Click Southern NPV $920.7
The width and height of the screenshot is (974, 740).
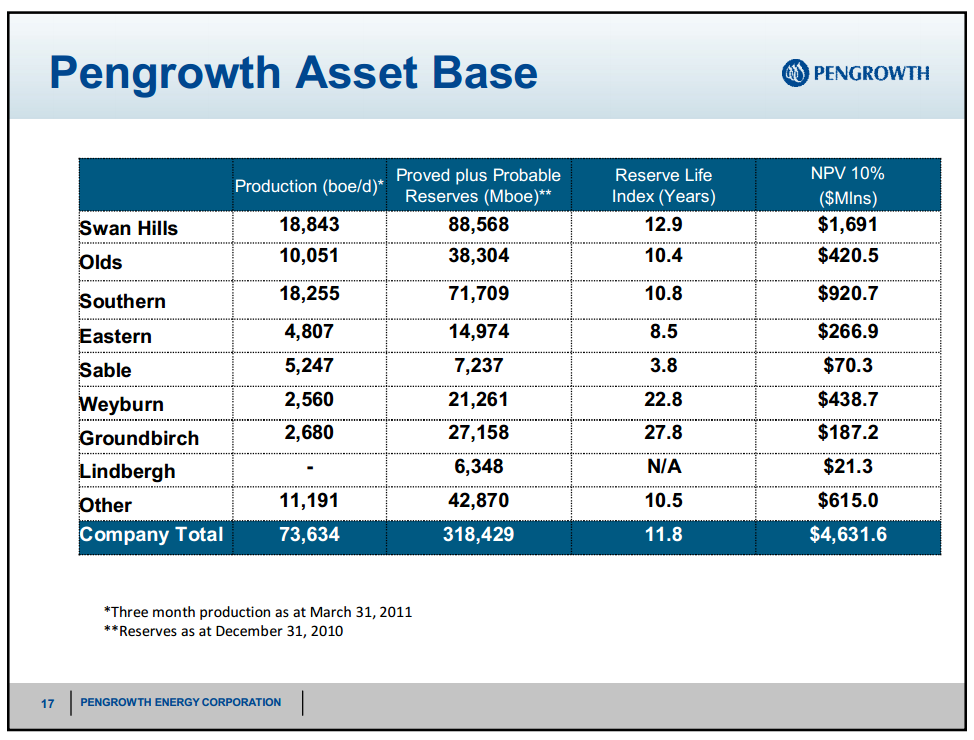848,293
